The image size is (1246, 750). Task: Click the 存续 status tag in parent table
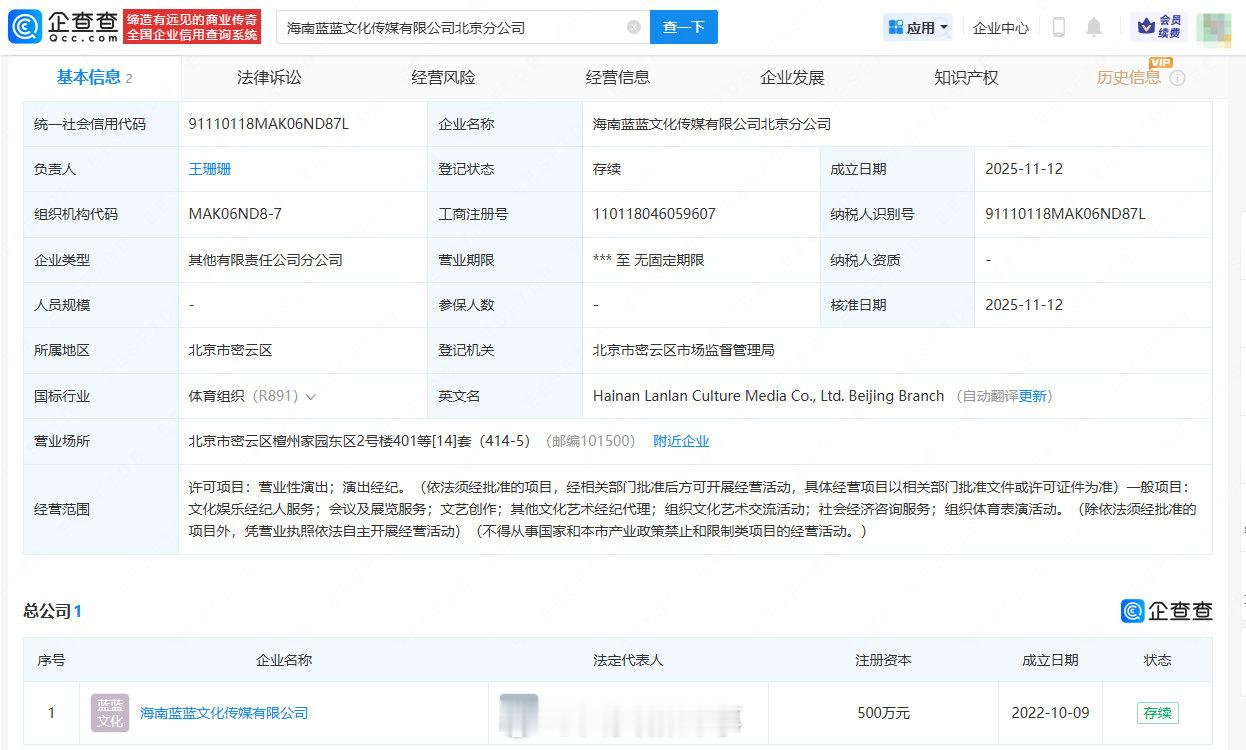click(1158, 713)
